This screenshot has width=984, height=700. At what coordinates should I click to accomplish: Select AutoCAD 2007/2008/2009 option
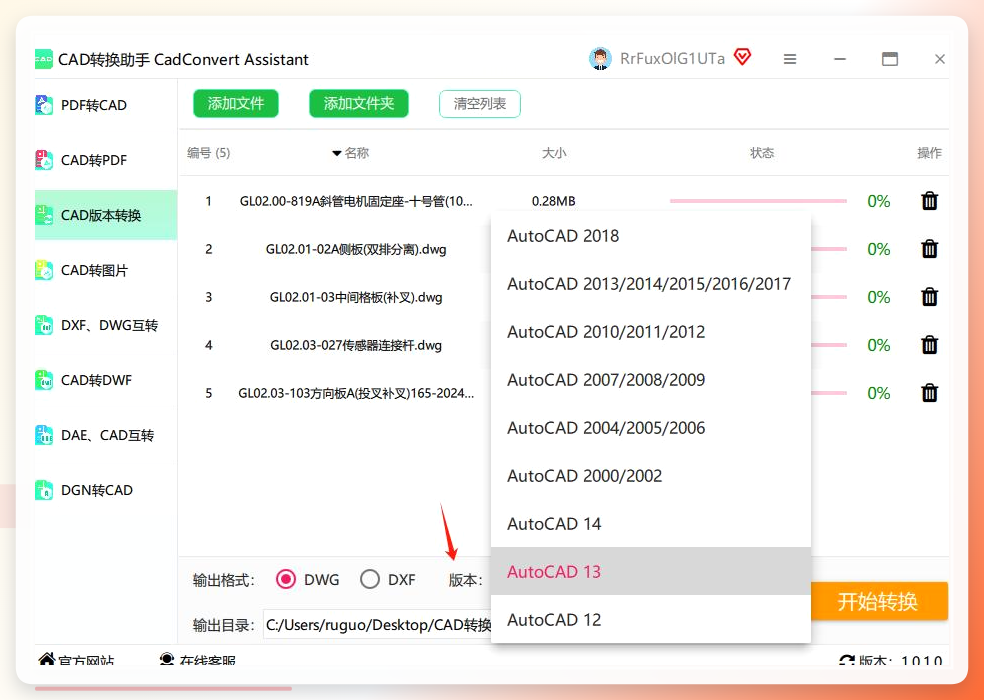(651, 380)
